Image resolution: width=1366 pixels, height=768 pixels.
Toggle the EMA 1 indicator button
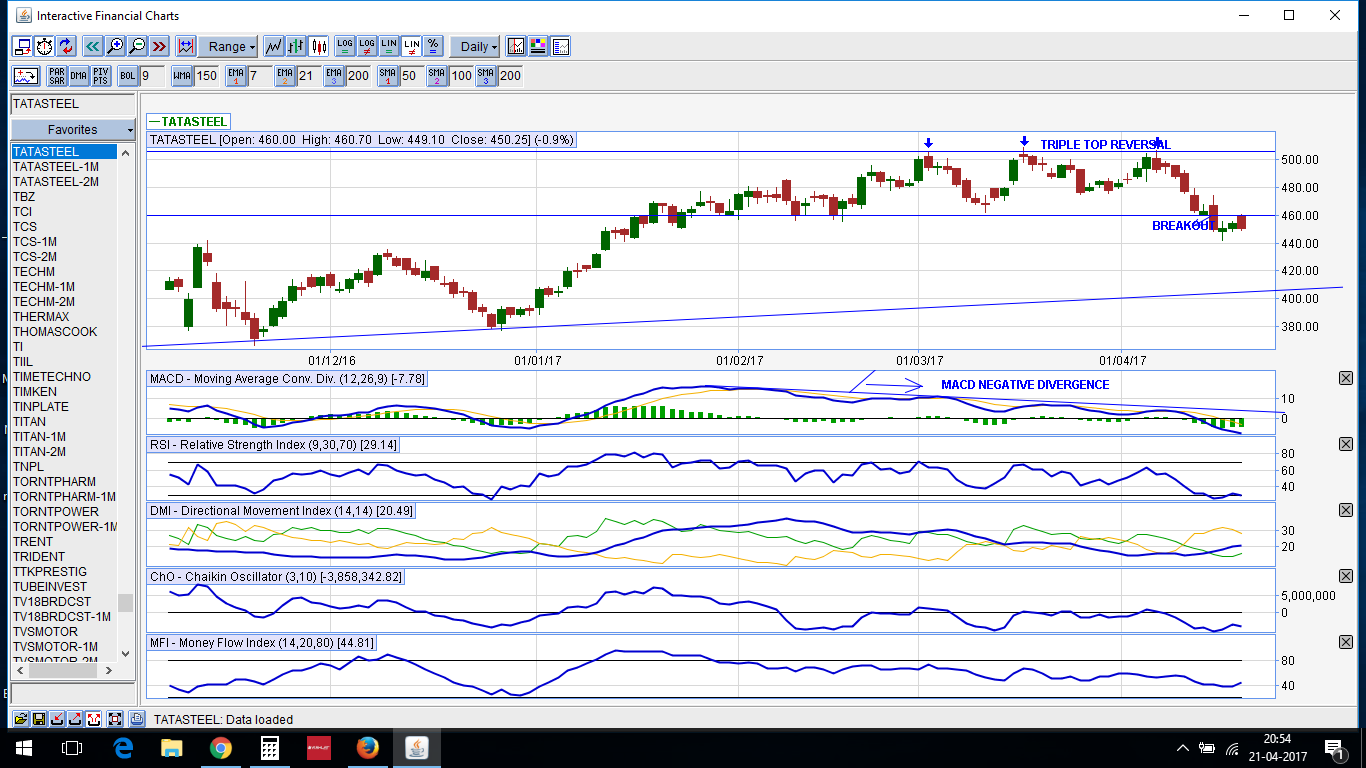235,76
